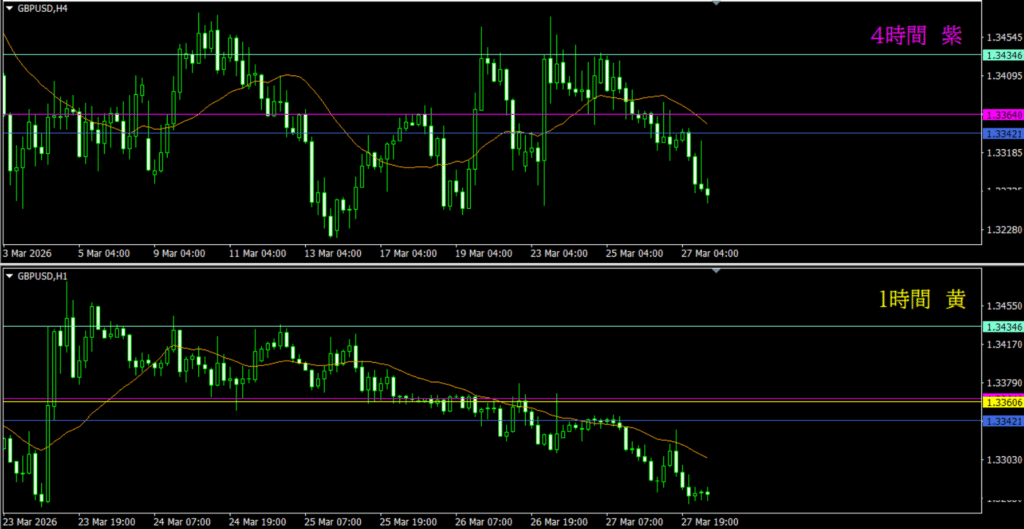This screenshot has height=529, width=1024.
Task: Click the cyan 1.34346 label on H4 chart
Action: click(1002, 54)
